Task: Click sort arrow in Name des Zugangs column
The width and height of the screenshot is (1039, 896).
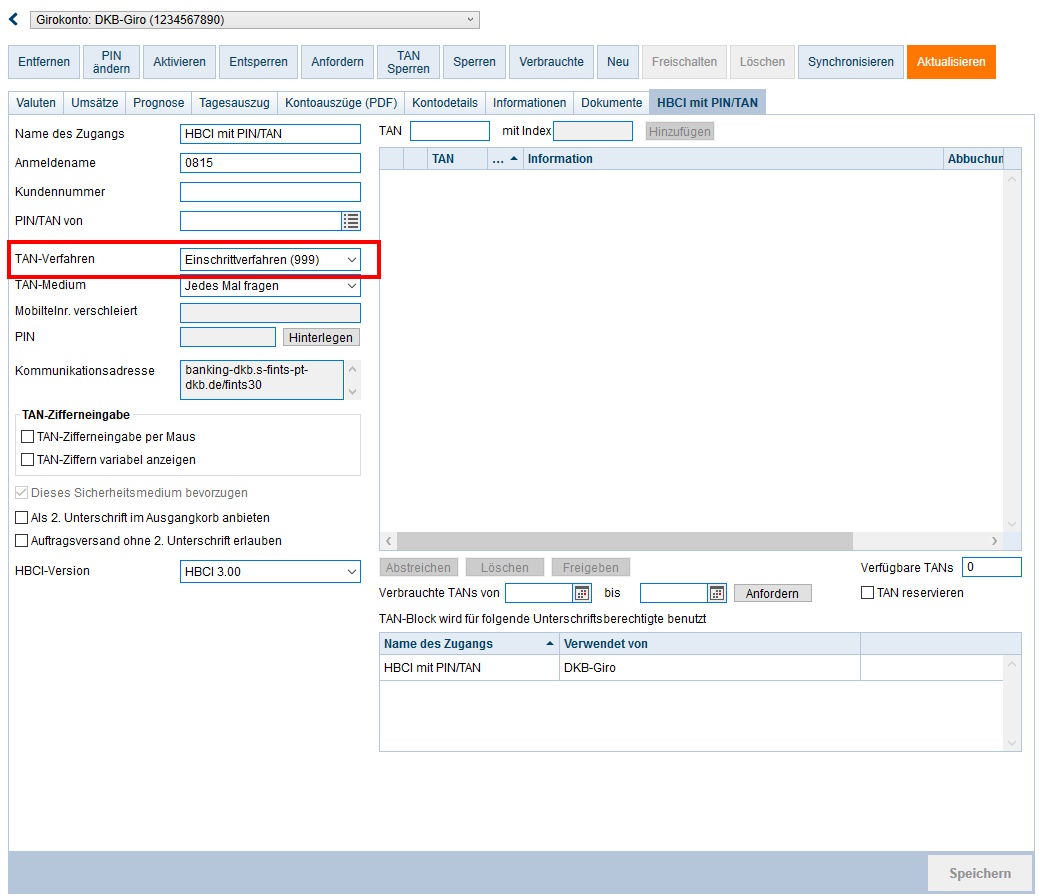Action: point(550,644)
